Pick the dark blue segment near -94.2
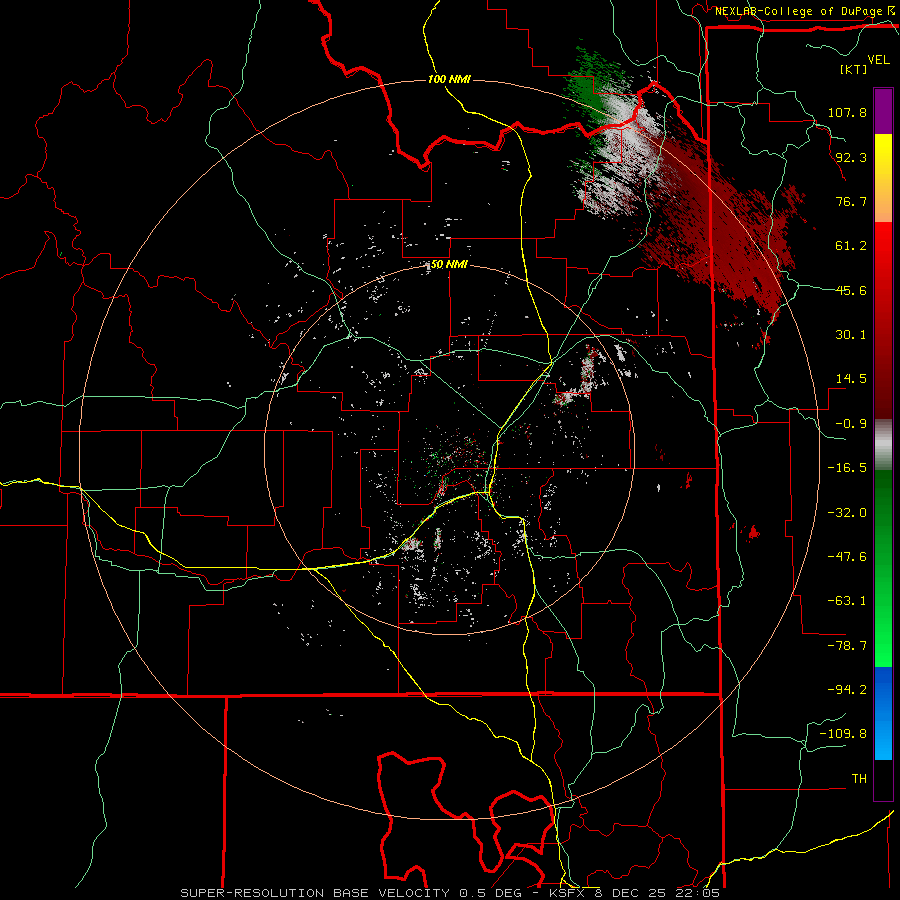Screen dimensions: 900x900 pos(883,689)
